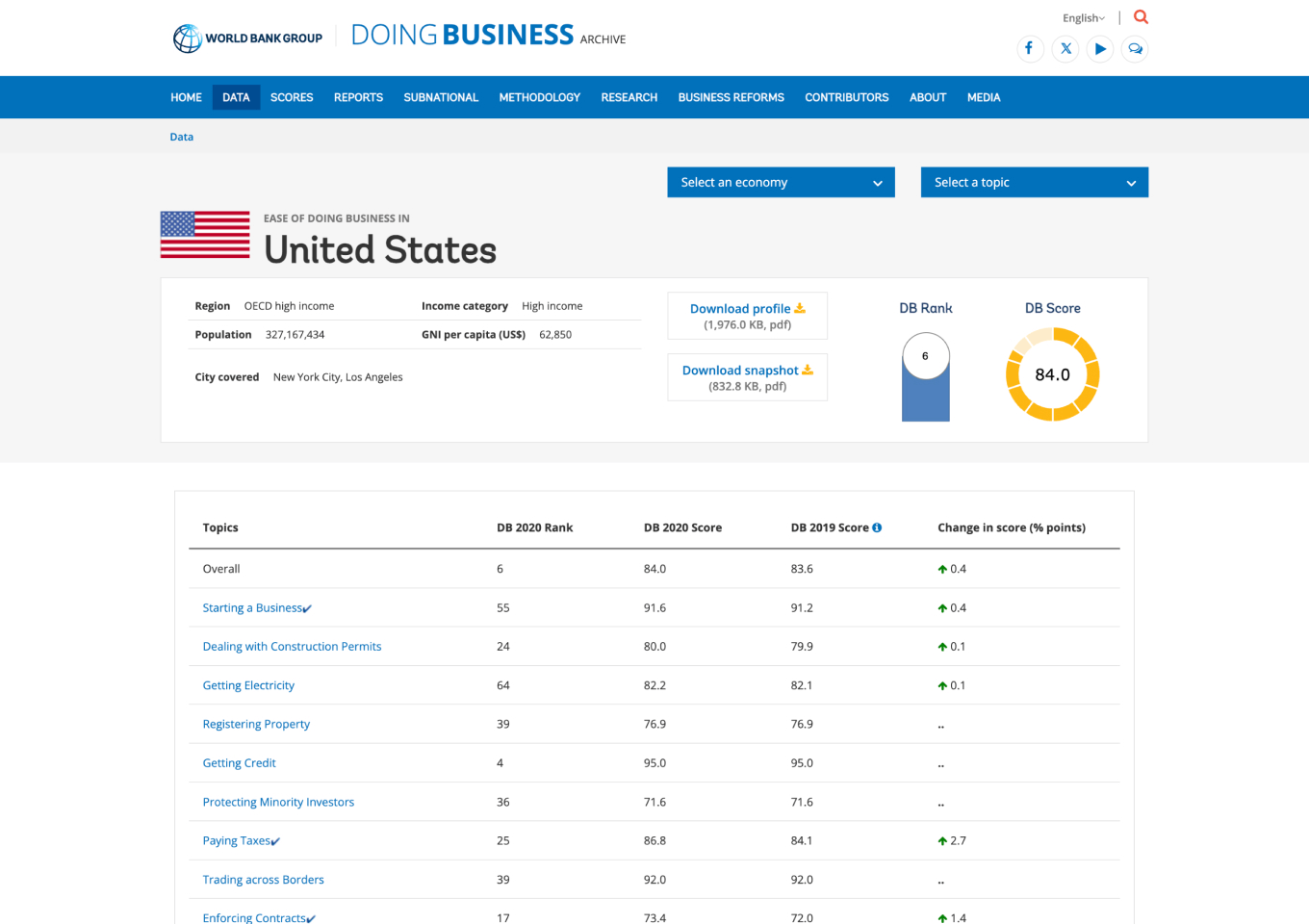This screenshot has height=924, width=1309.
Task: Click the green up arrow in Overall row
Action: click(942, 570)
